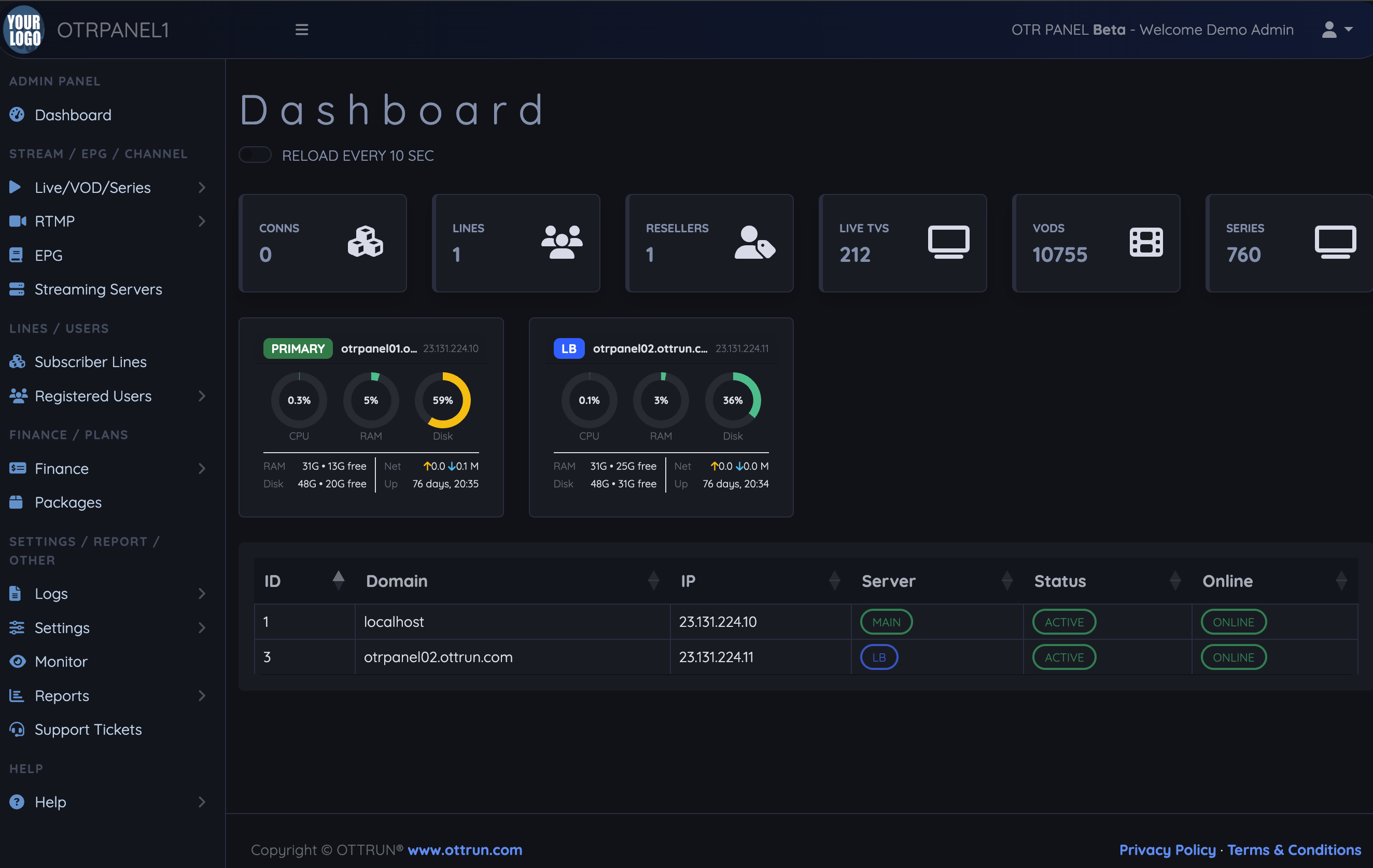Click the Monitor eye icon
Viewport: 1373px width, 868px height.
(x=18, y=662)
